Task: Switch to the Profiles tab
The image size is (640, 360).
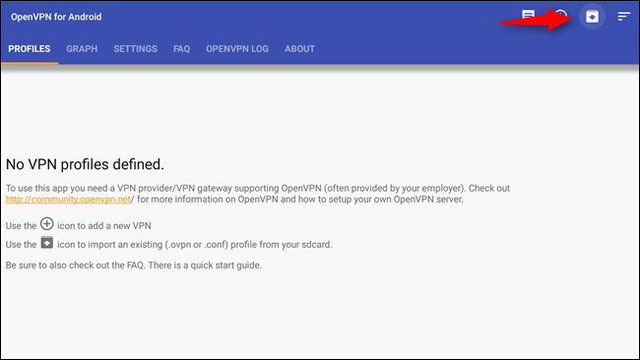Action: (x=29, y=49)
